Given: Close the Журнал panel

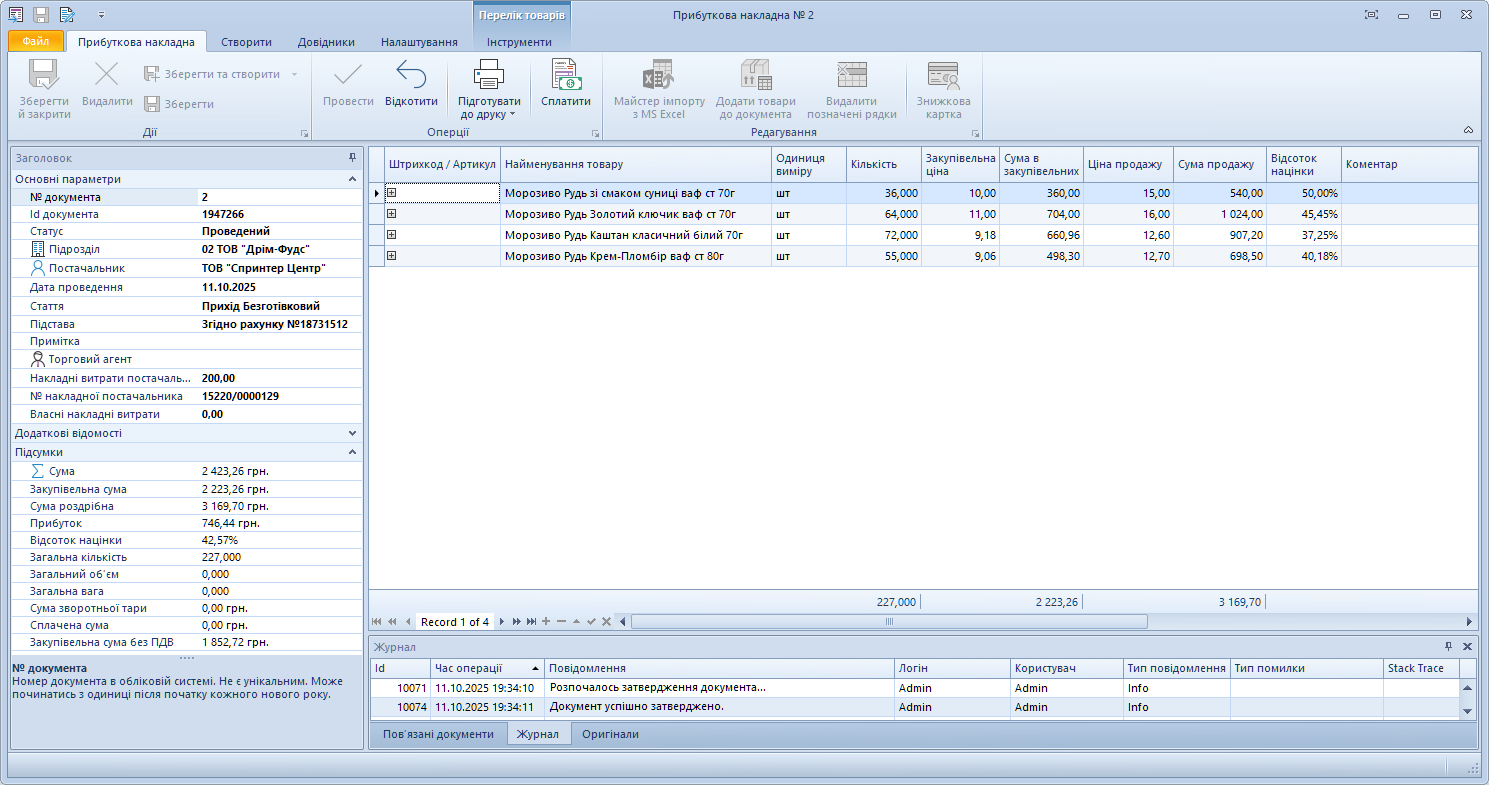Looking at the screenshot, I should 1467,647.
